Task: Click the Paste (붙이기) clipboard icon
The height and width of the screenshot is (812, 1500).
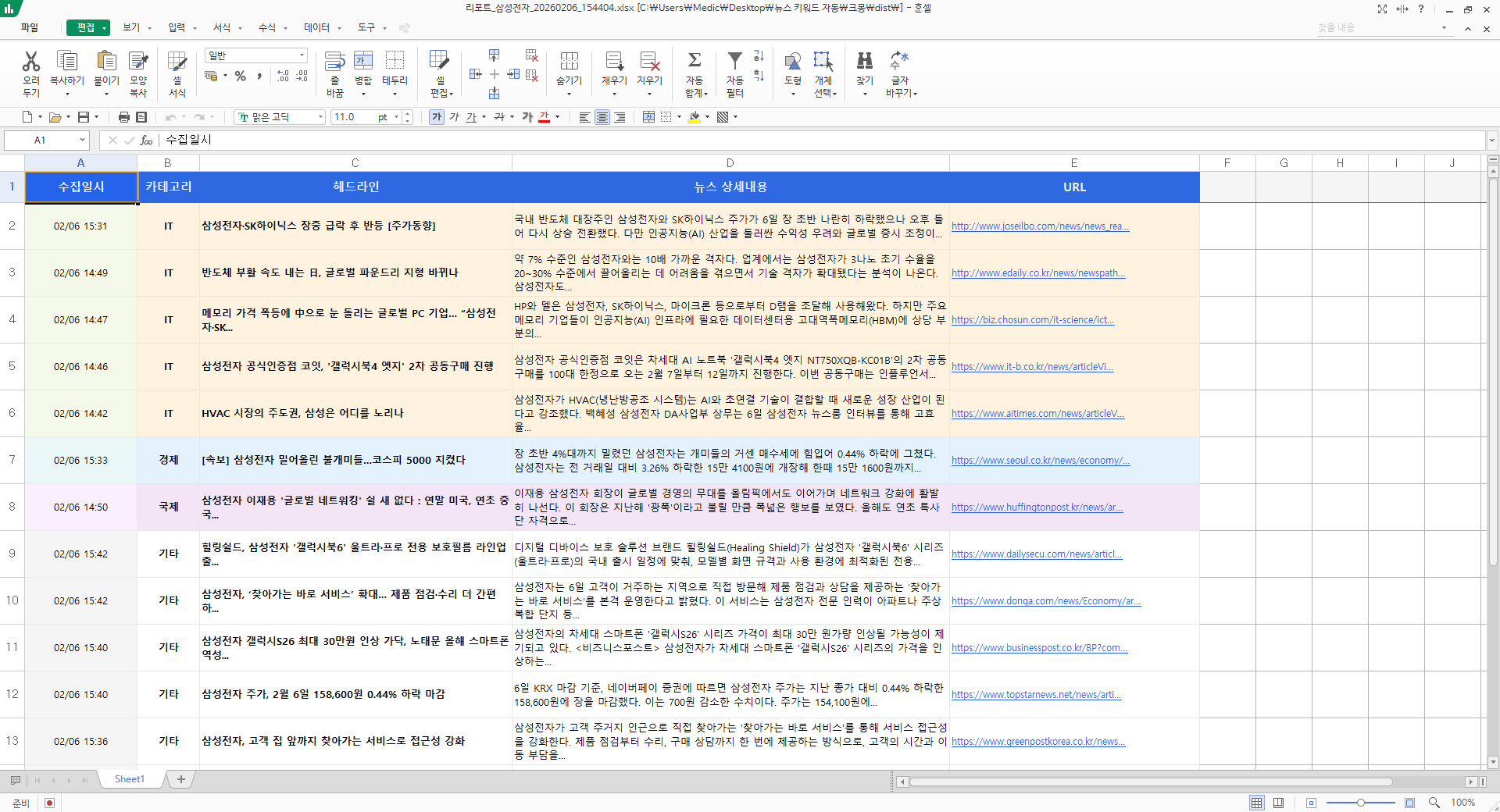Action: coord(106,61)
